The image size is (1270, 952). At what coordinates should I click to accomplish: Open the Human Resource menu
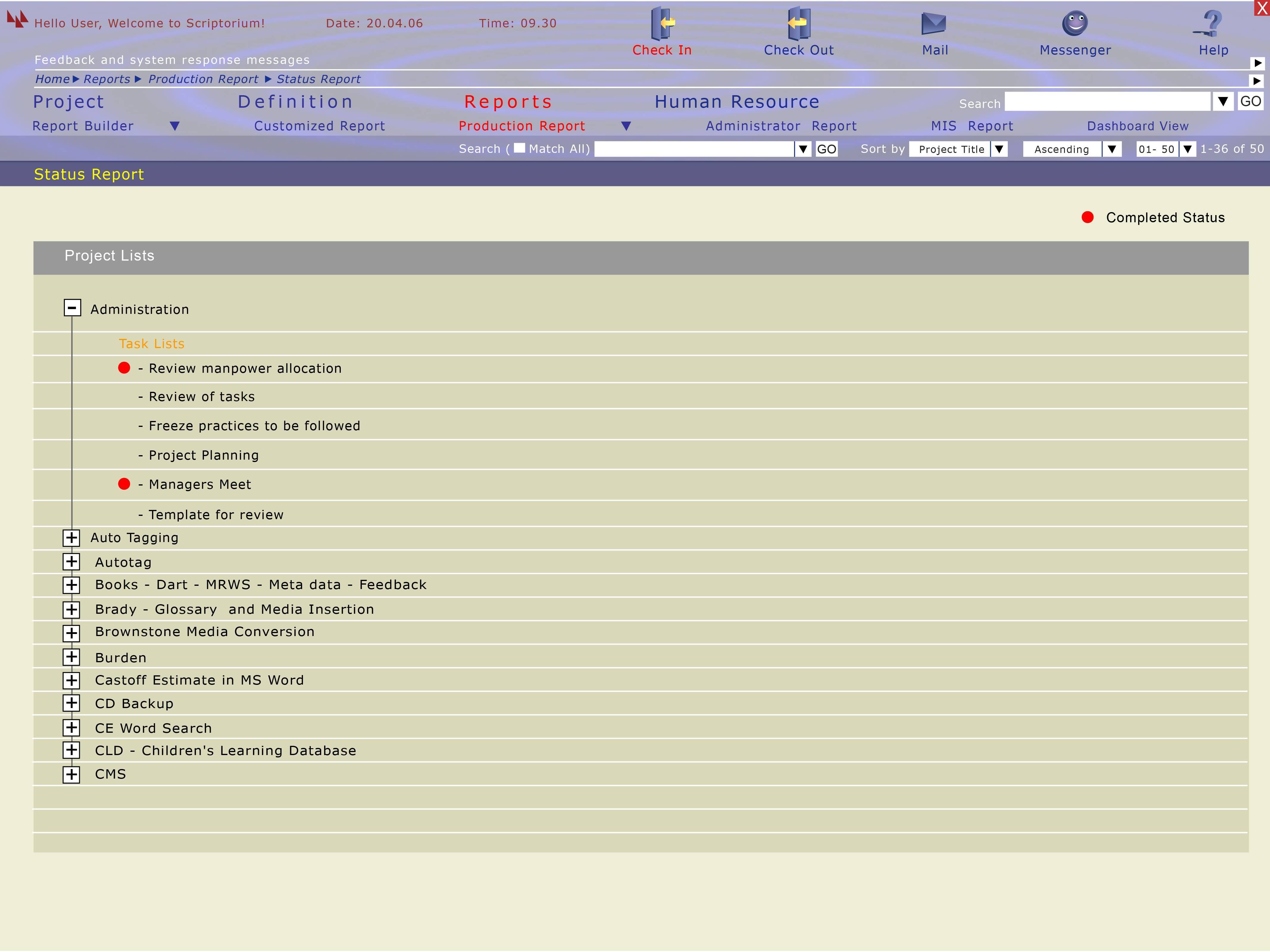tap(737, 102)
